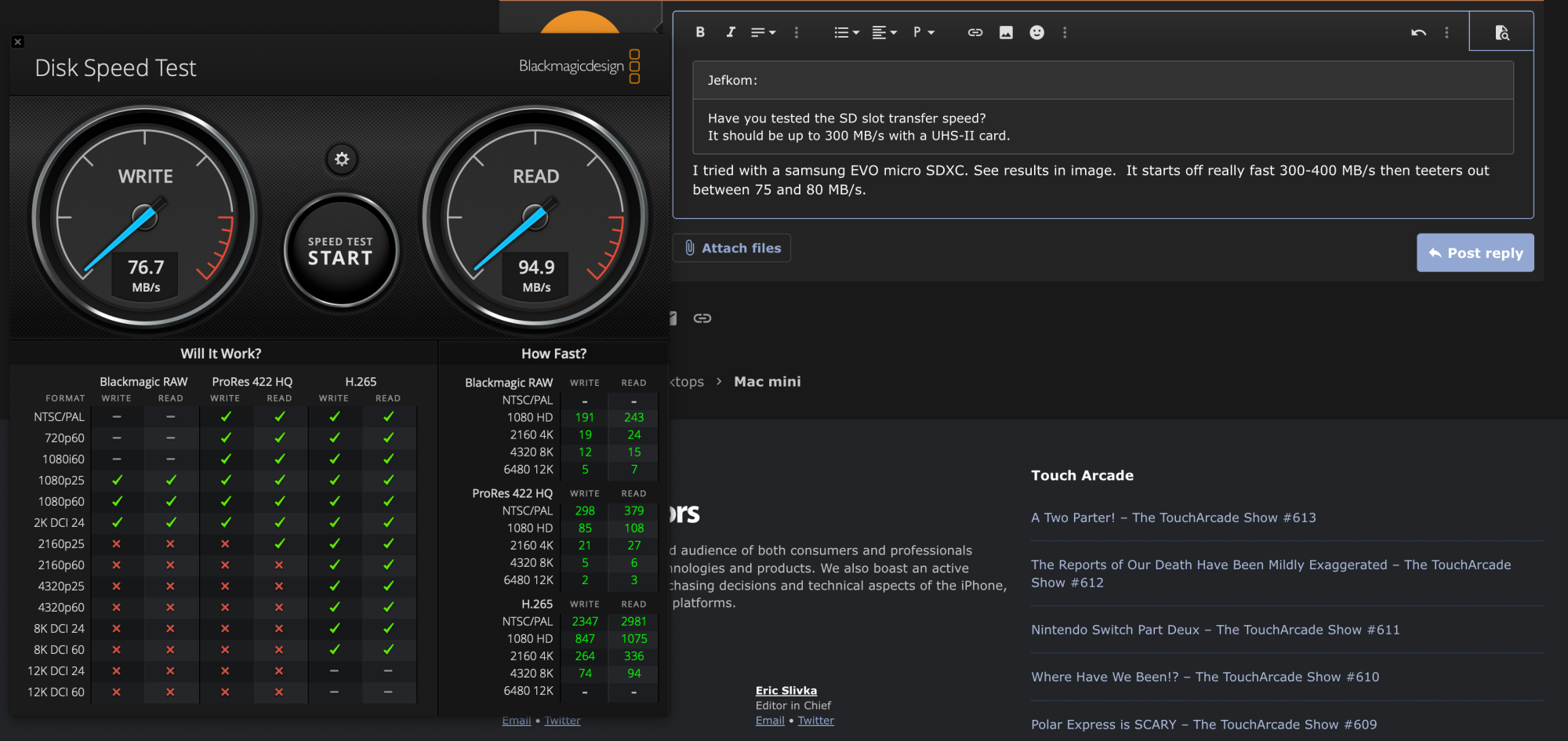
Task: Open the paragraph format dropdown
Action: pyautogui.click(x=924, y=32)
